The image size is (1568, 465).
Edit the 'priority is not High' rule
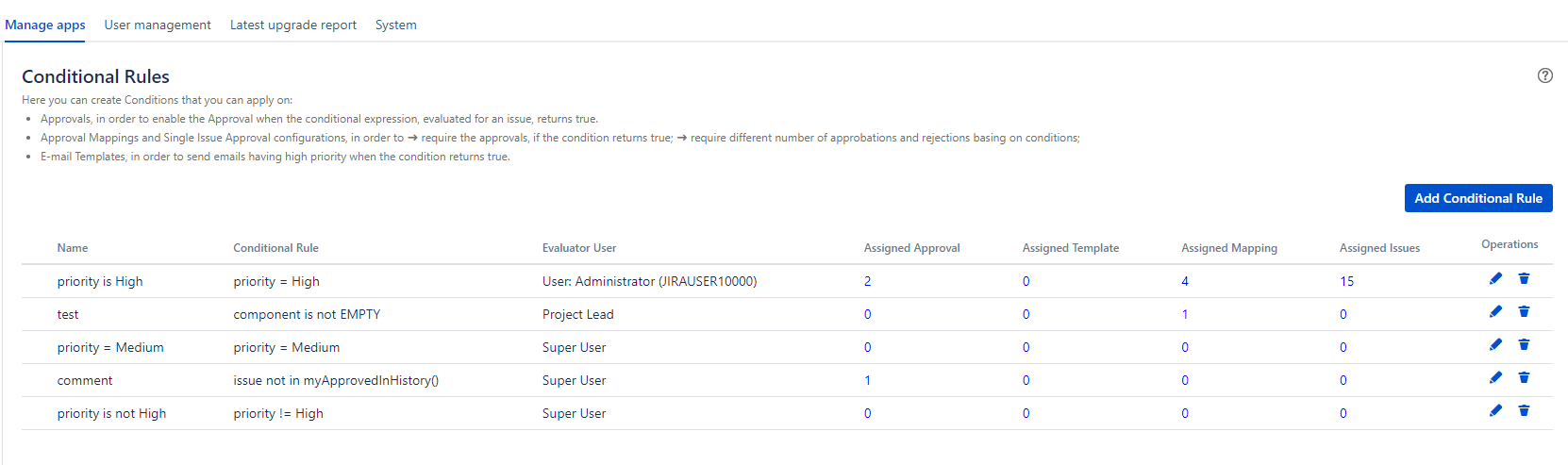[1495, 410]
